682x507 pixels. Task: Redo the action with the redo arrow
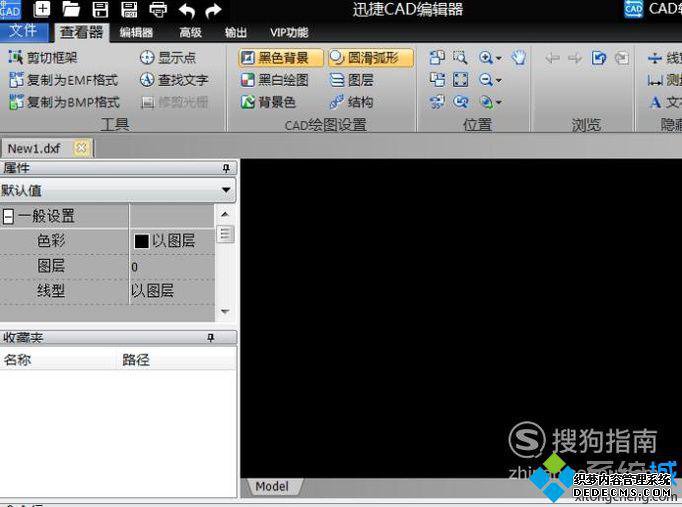(213, 10)
